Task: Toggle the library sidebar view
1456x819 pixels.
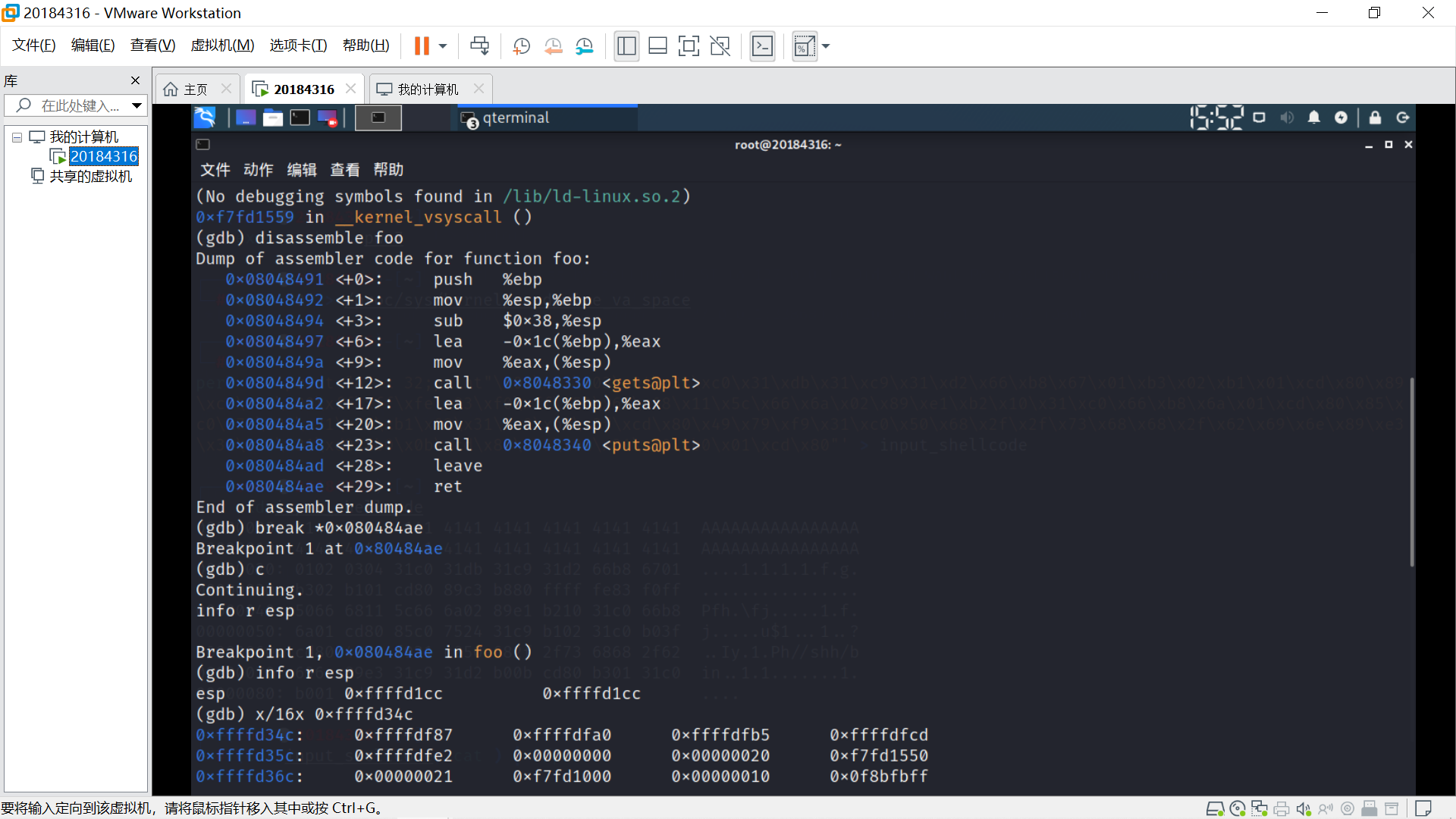Action: coord(626,46)
